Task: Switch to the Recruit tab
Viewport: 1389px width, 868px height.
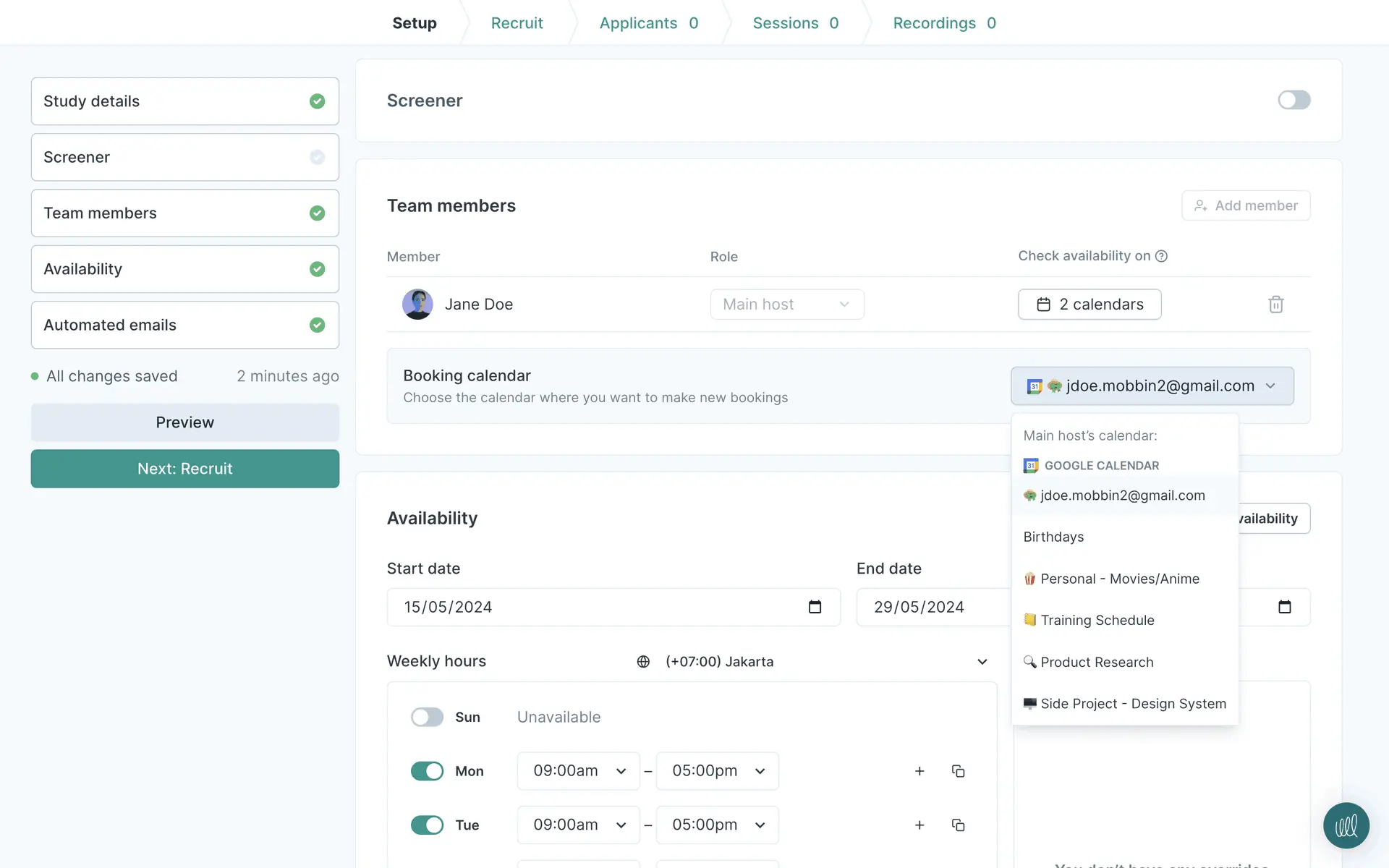Action: point(517,23)
